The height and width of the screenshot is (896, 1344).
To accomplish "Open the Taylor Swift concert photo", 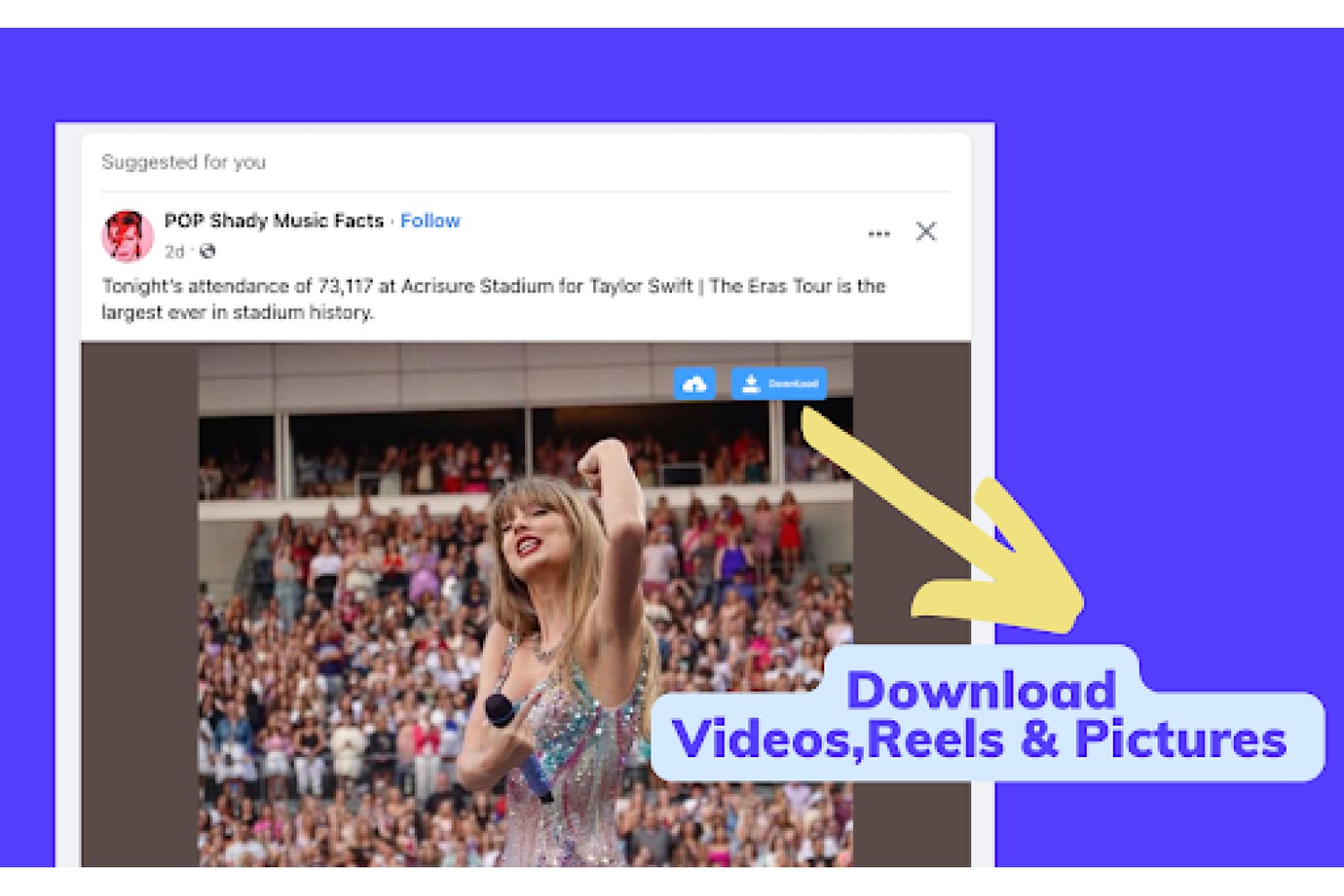I will 525,605.
